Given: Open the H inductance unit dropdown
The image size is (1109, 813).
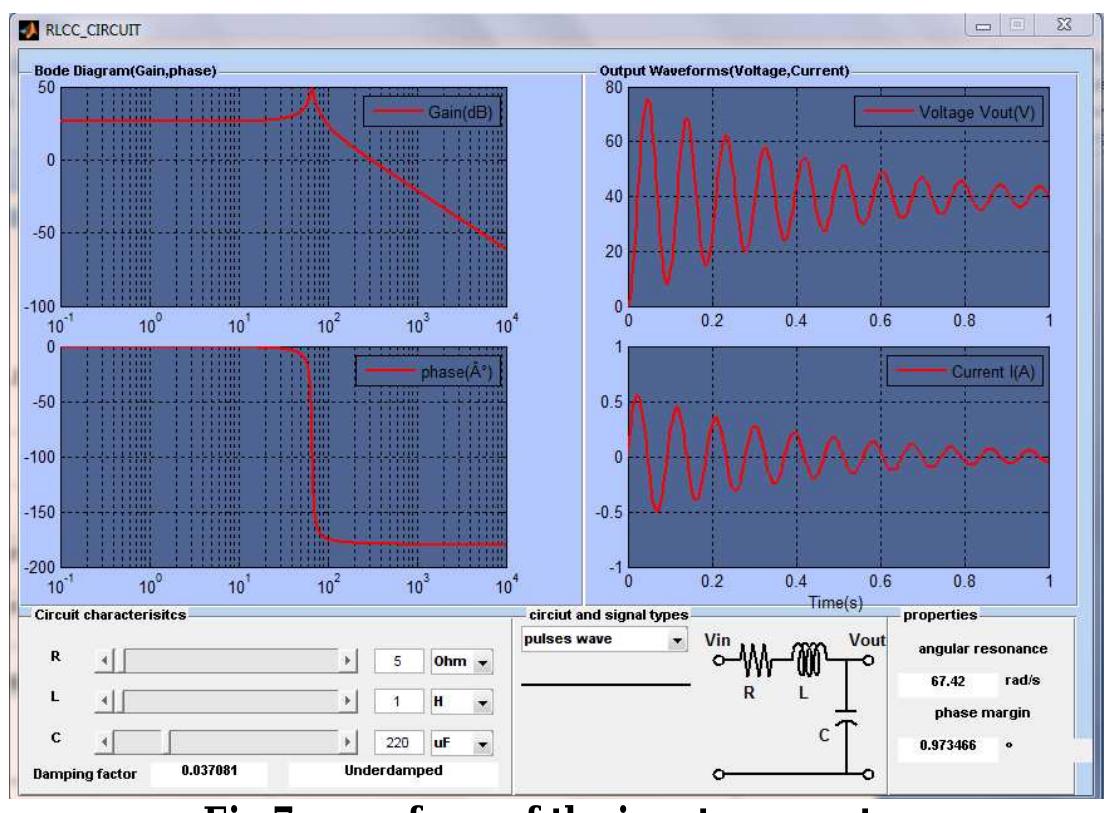Looking at the screenshot, I should tap(483, 703).
